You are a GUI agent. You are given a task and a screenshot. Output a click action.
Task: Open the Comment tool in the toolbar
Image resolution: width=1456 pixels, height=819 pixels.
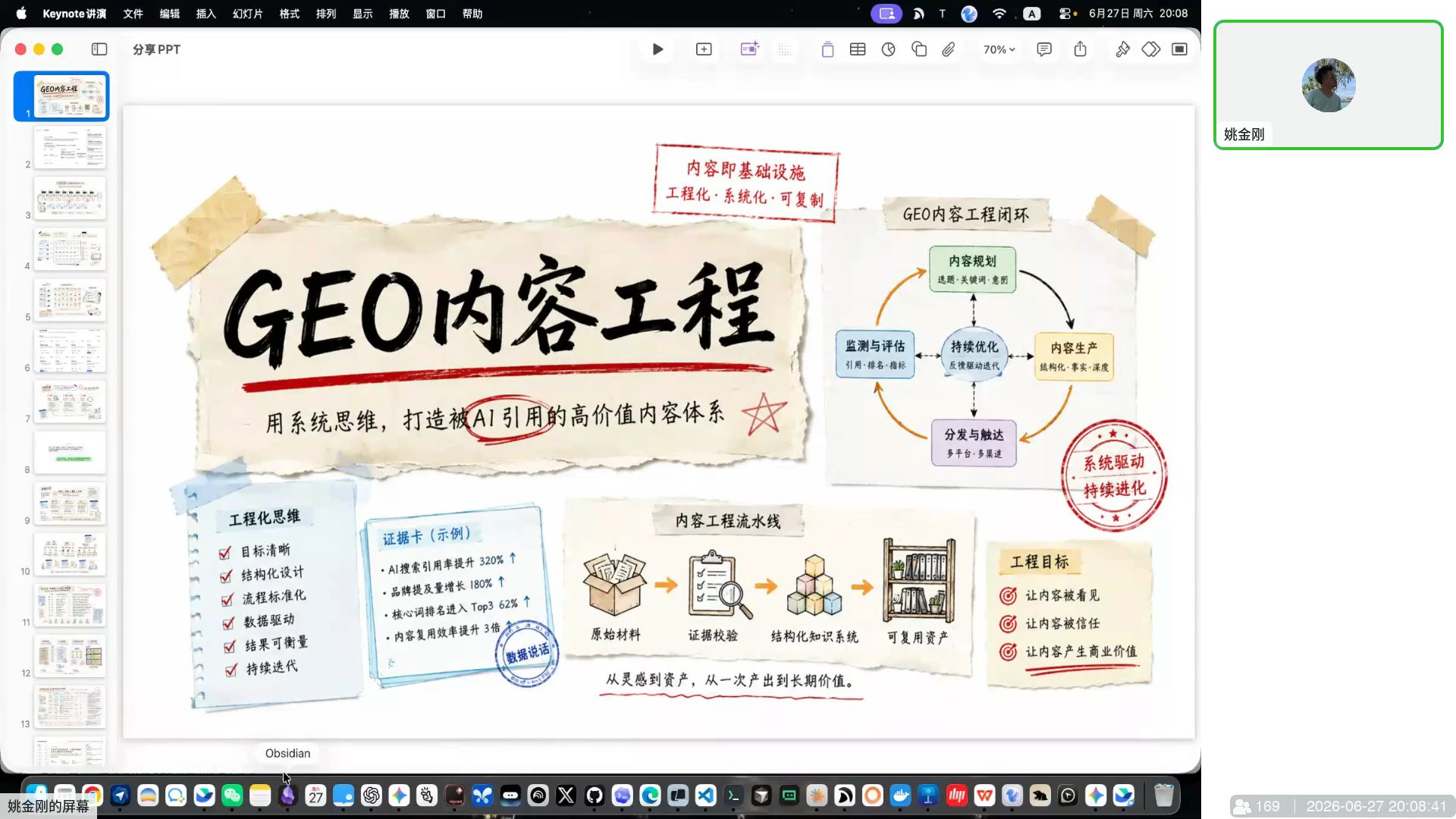coord(1044,49)
